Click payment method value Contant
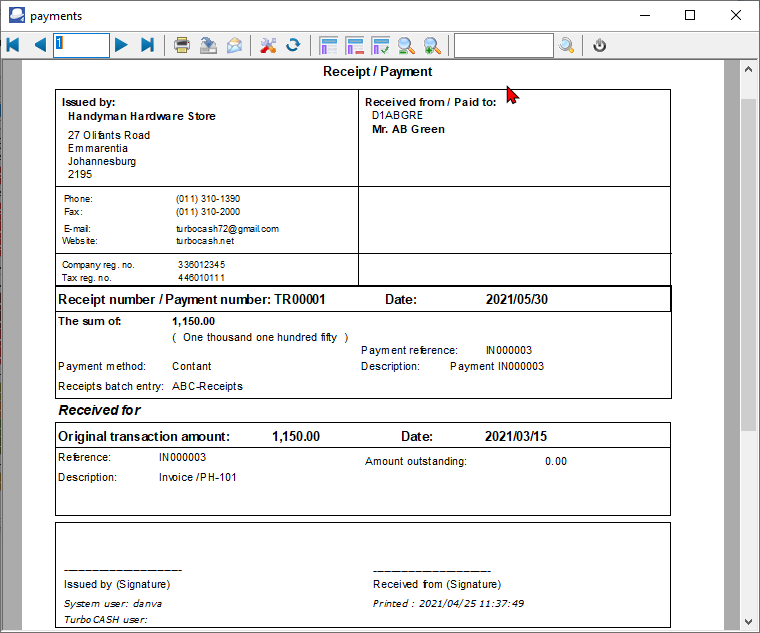760x633 pixels. [191, 366]
